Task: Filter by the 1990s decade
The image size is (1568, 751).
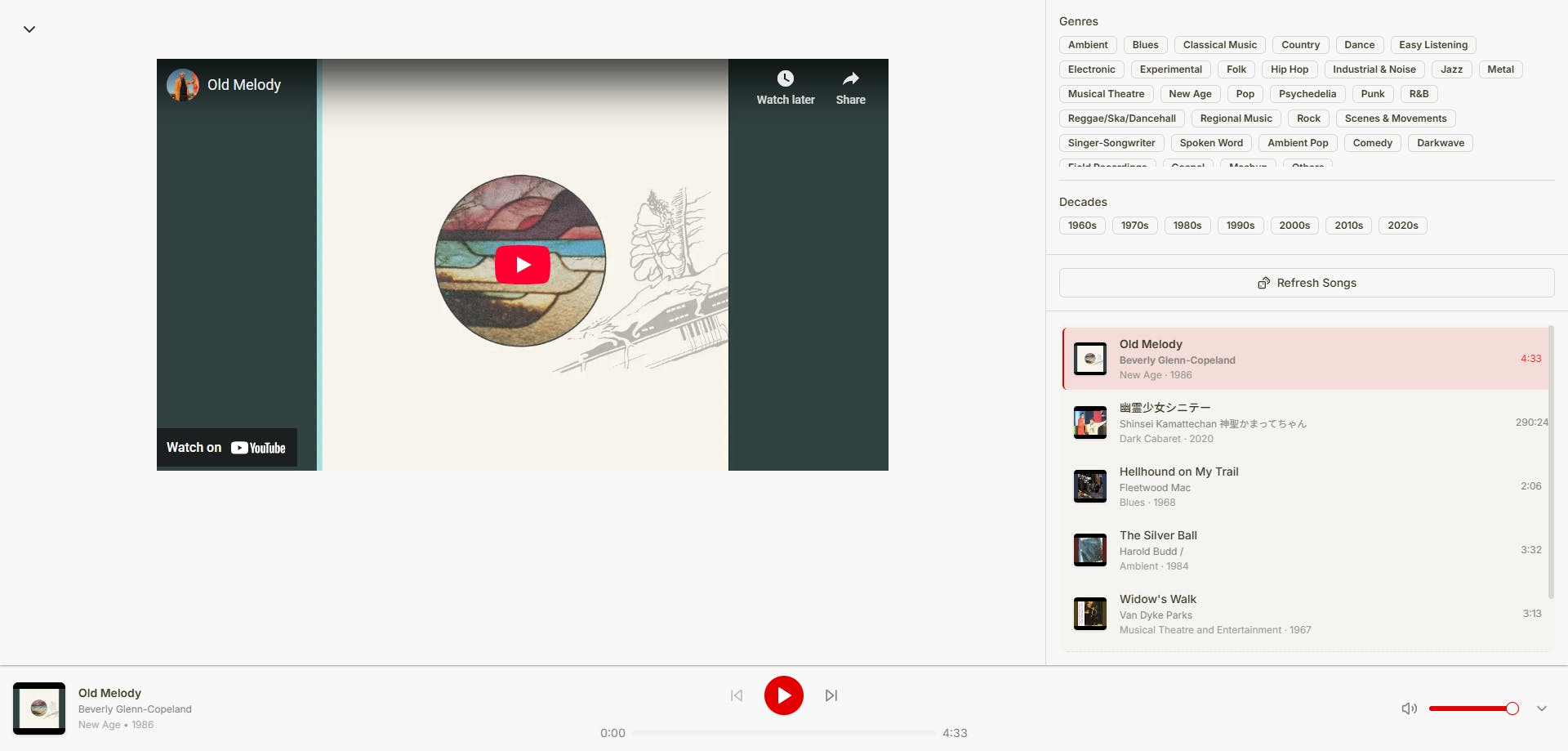Action: pyautogui.click(x=1240, y=226)
